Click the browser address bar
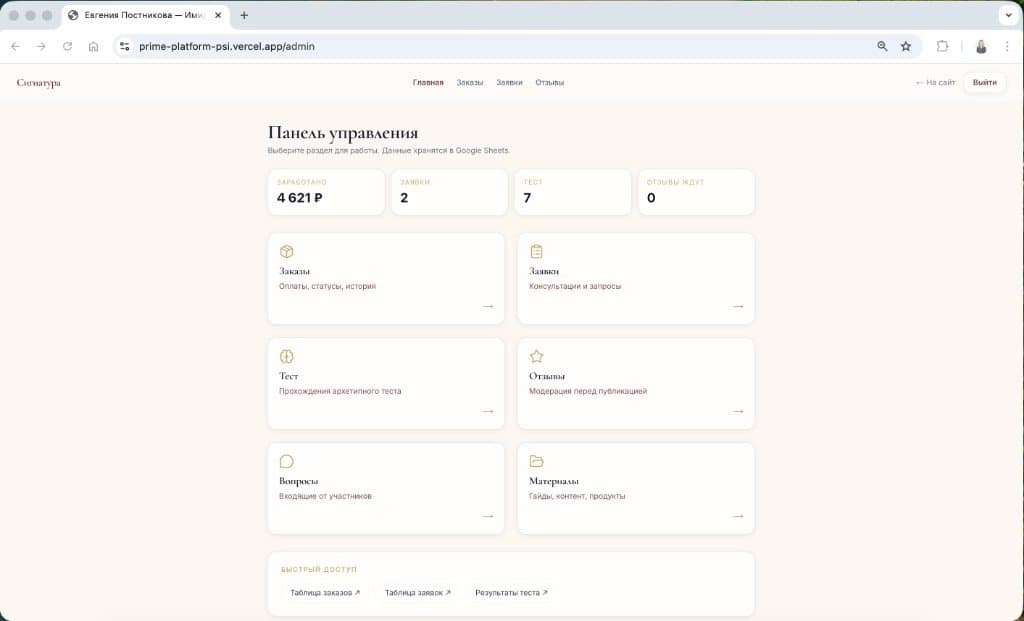1024x621 pixels. pos(400,46)
